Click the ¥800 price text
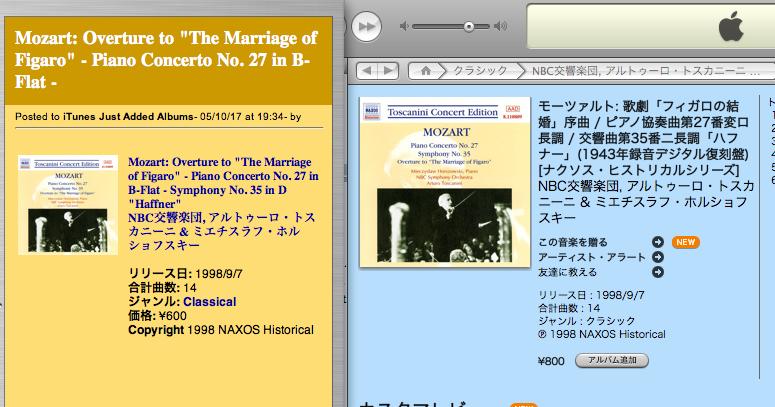The width and height of the screenshot is (775, 407). [x=551, y=361]
